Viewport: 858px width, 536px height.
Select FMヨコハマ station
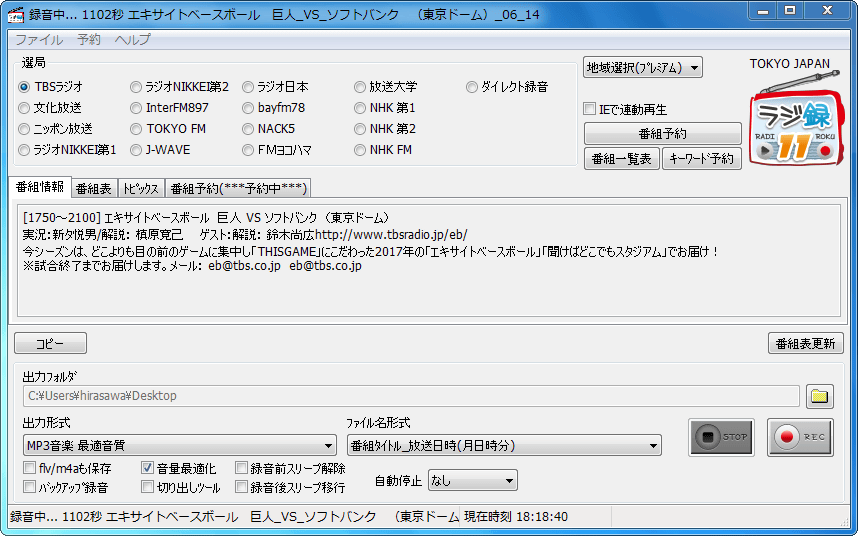coord(277,150)
